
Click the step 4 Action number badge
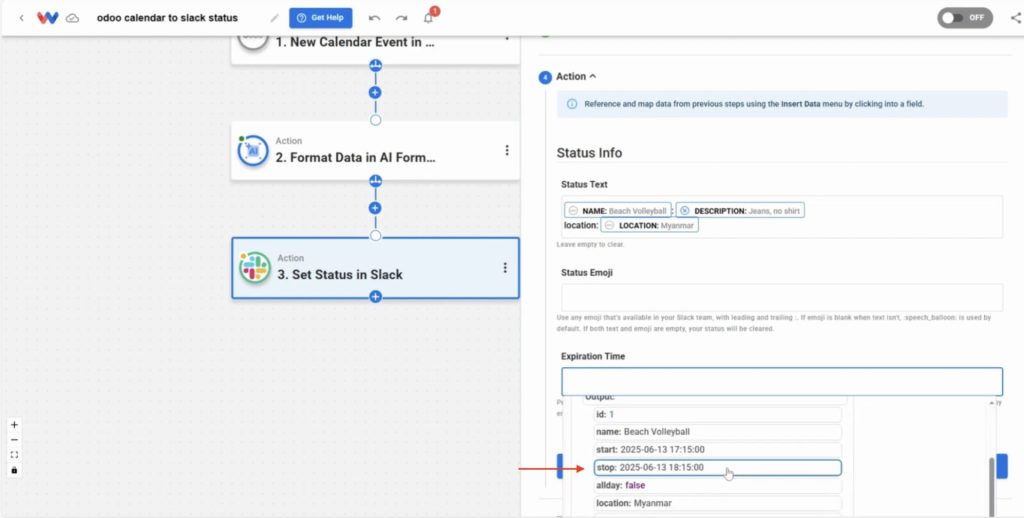(545, 78)
